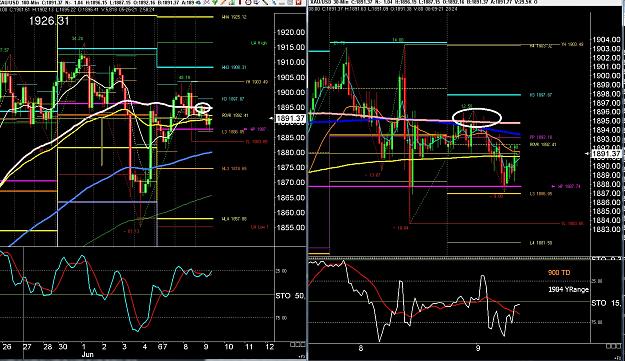The width and height of the screenshot is (625, 361).
Task: Click the ML3 1874.05 level label
Action: (234, 169)
